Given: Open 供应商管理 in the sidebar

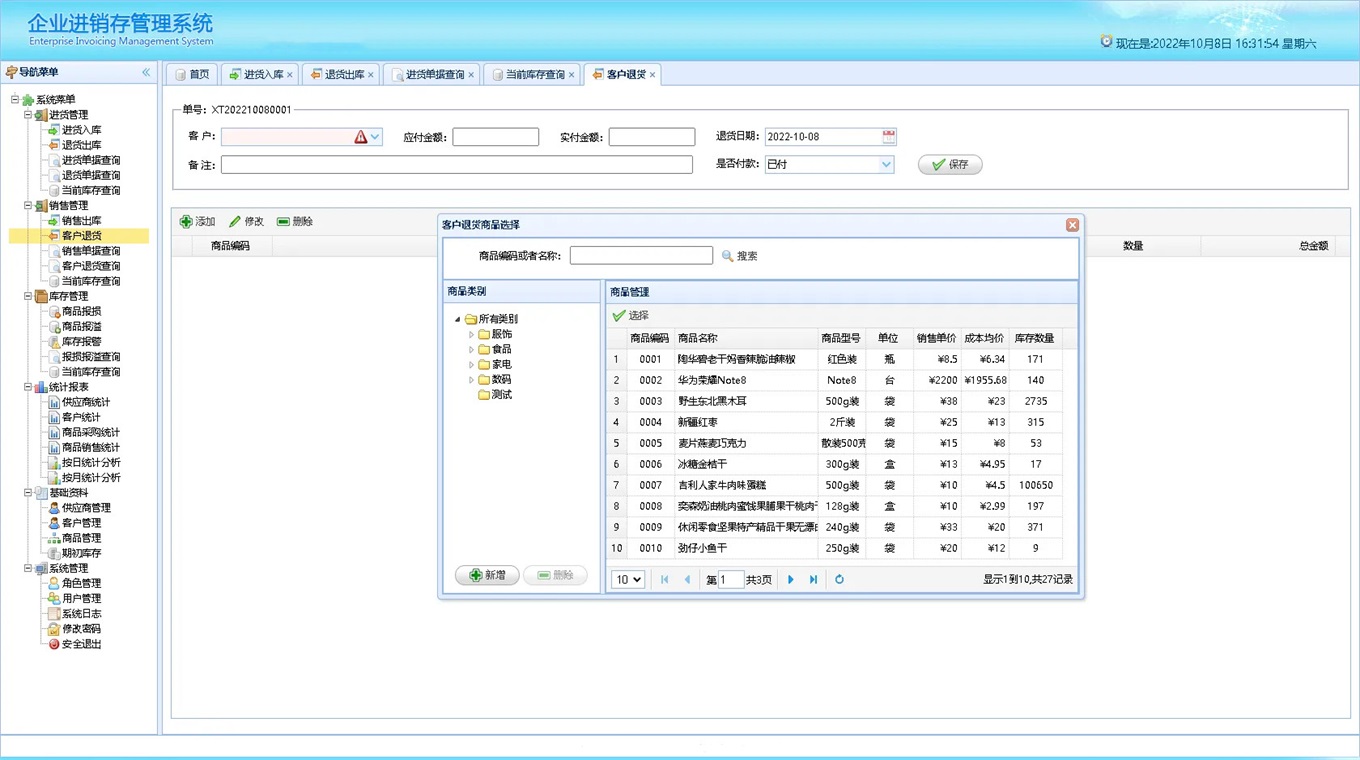Looking at the screenshot, I should [86, 508].
